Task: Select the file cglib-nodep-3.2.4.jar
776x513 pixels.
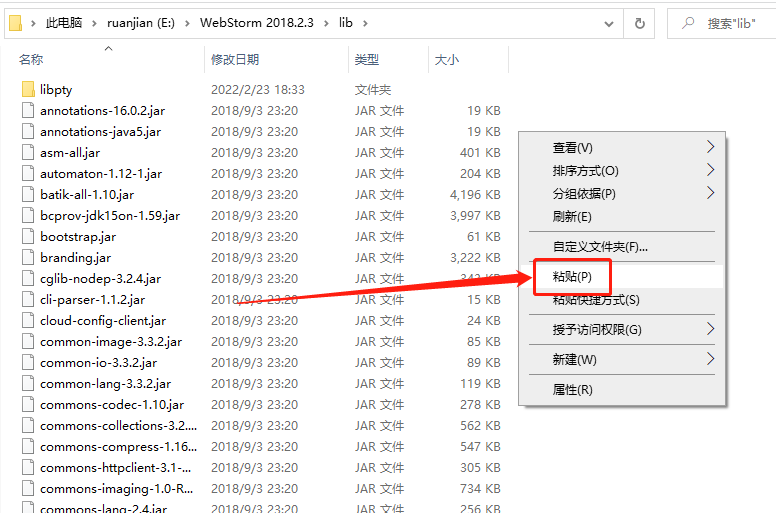Action: click(x=100, y=279)
